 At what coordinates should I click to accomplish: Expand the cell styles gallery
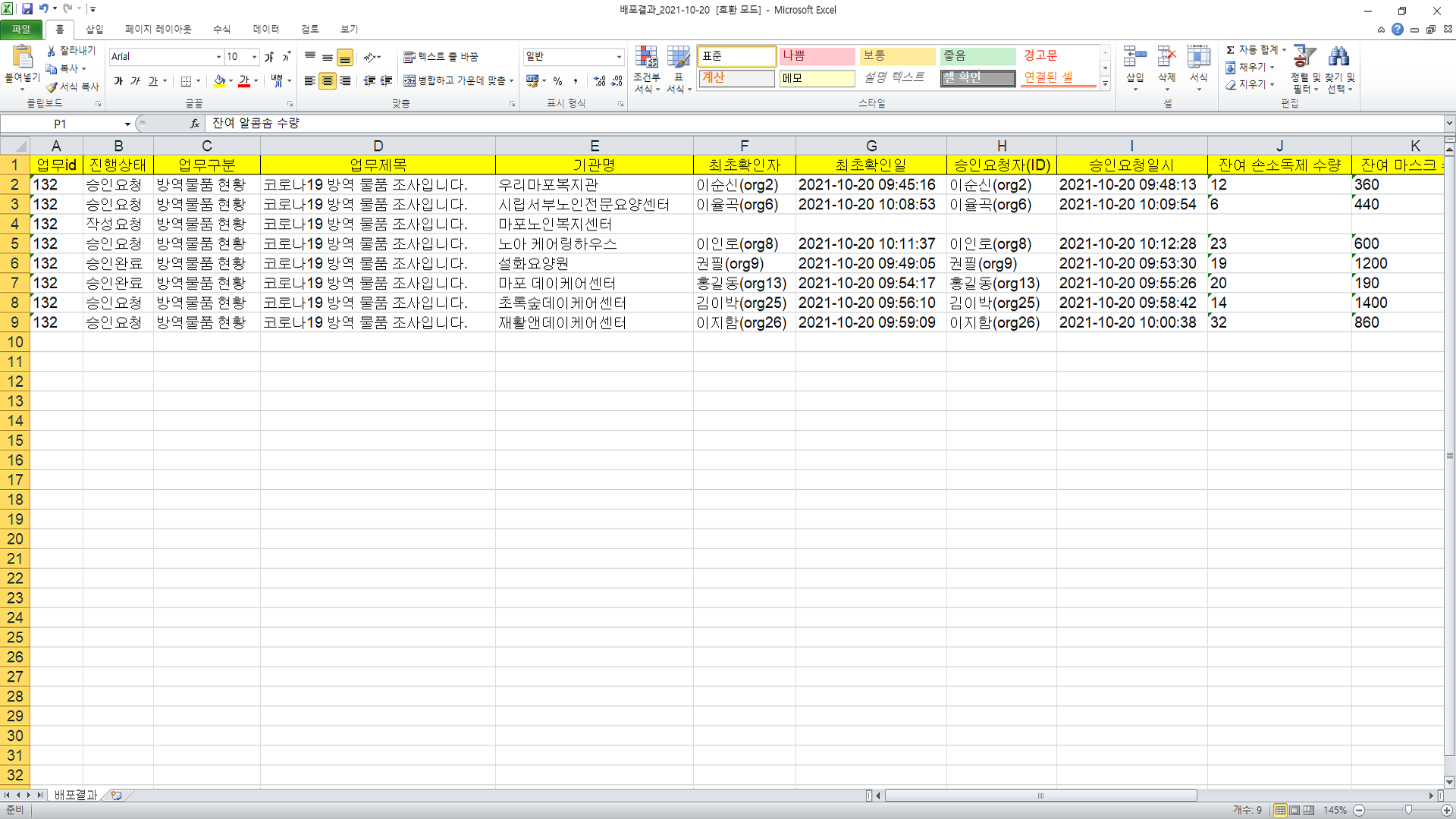click(1105, 85)
